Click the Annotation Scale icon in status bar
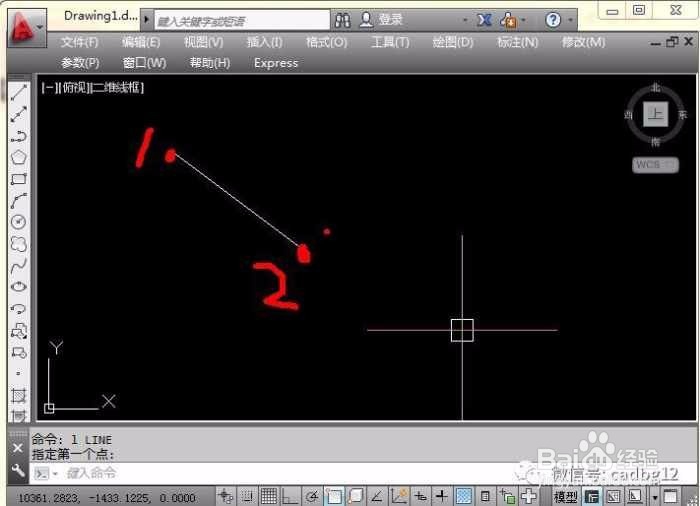 634,496
